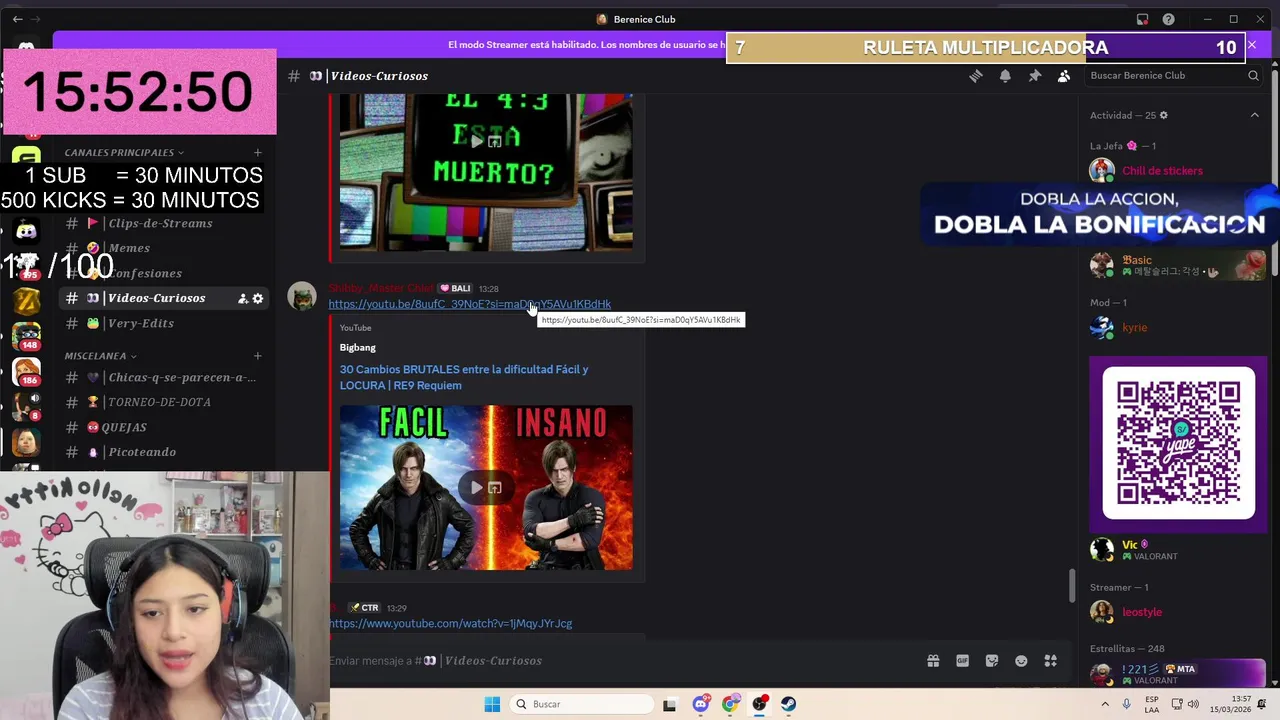This screenshot has width=1280, height=720.
Task: Open the sticker picker icon
Action: click(992, 661)
